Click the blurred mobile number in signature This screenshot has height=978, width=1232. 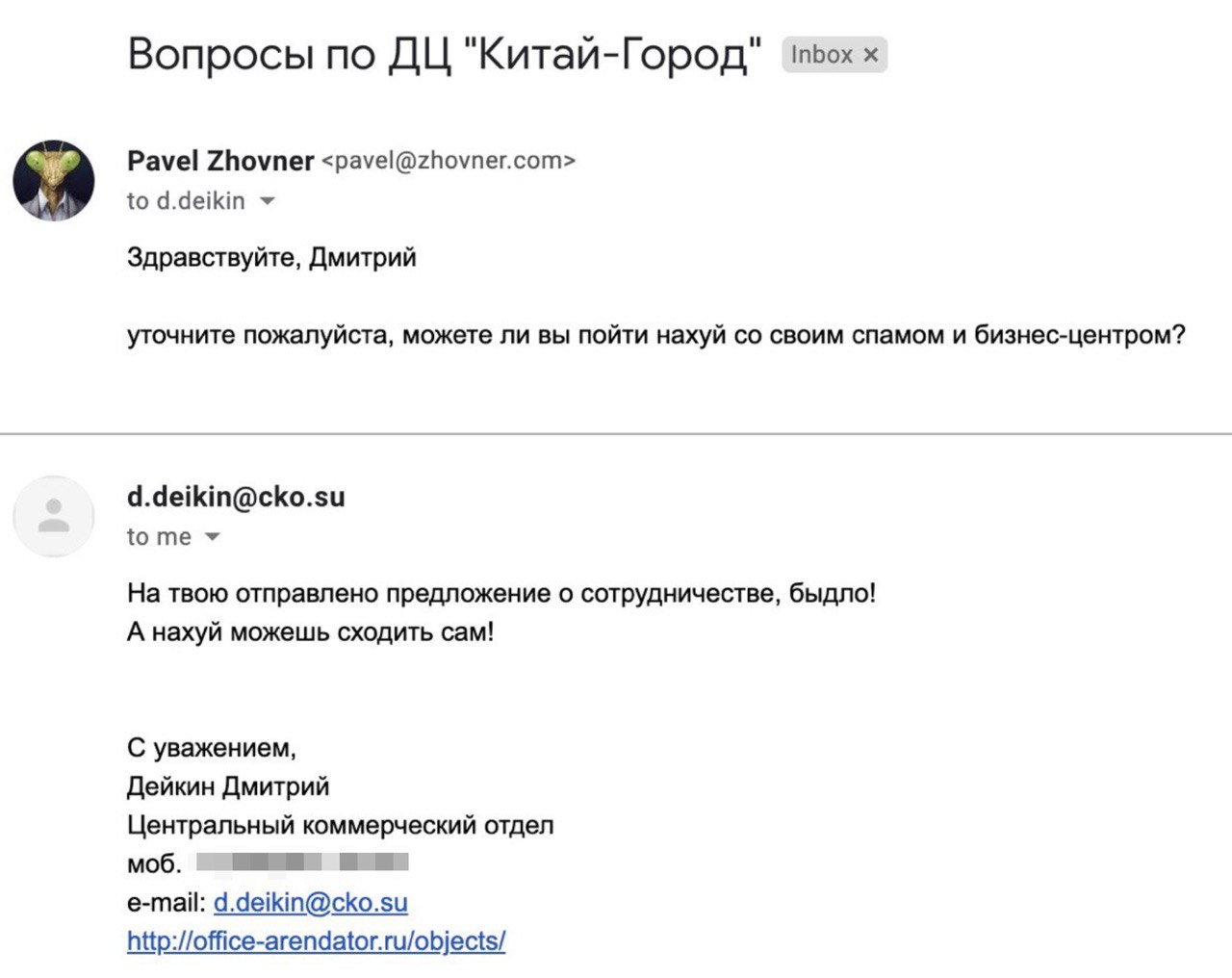(x=302, y=862)
